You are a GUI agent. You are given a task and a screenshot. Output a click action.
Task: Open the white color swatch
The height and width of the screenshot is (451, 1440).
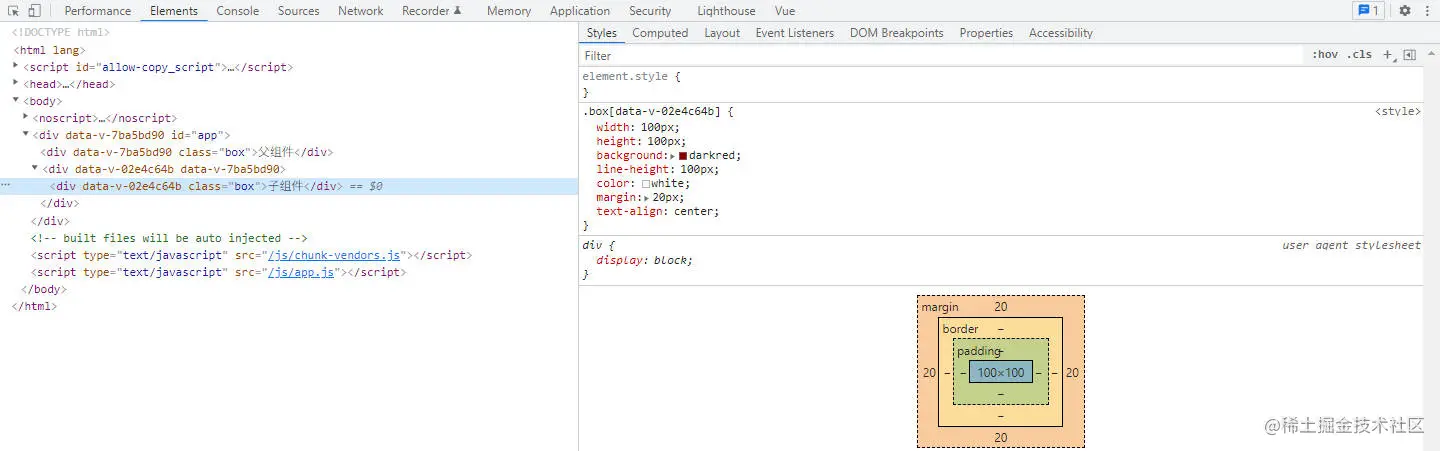pos(646,184)
